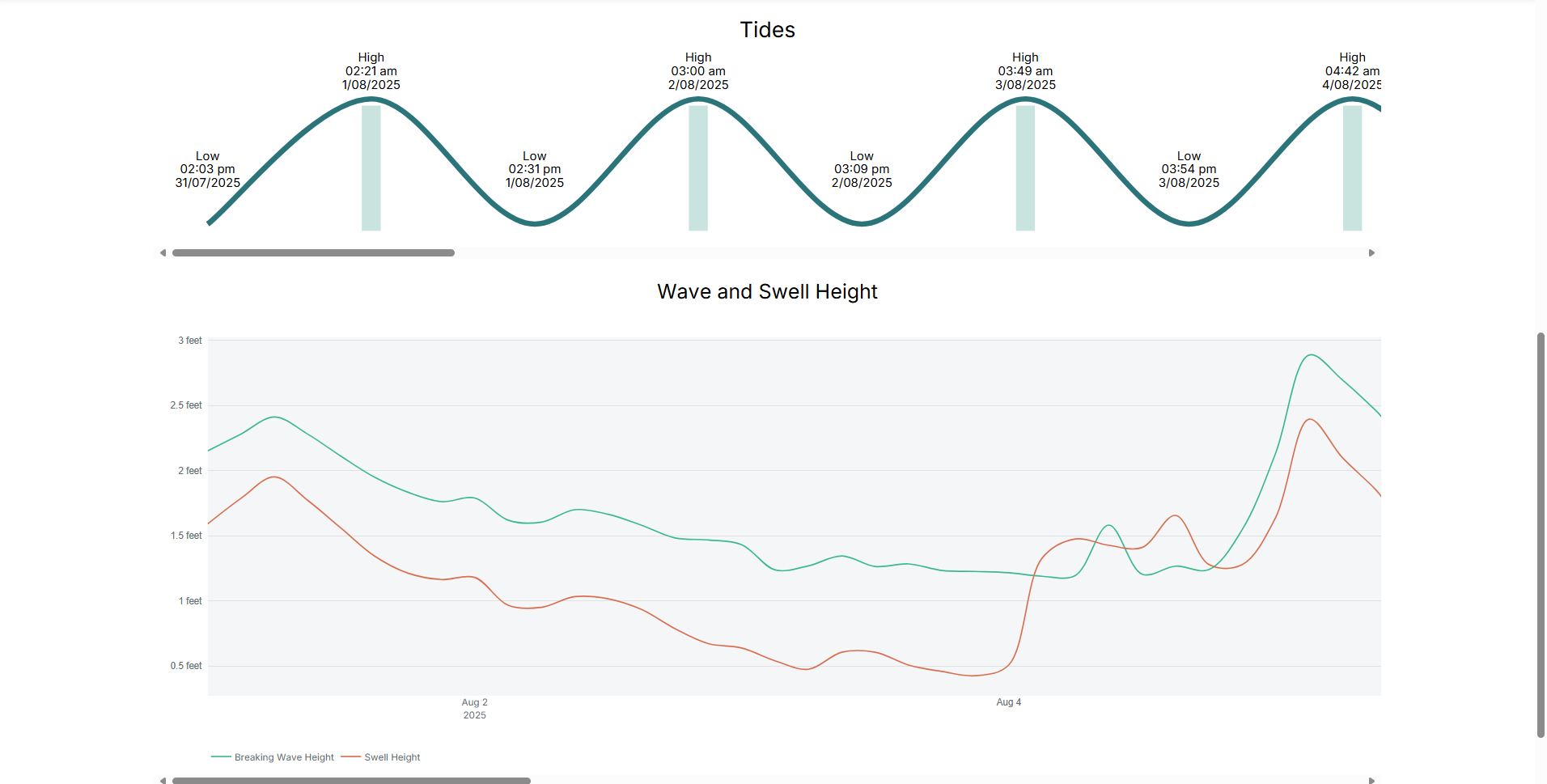The width and height of the screenshot is (1547, 784).
Task: Click the High 04:42 am 4/08/2025 marker
Action: click(x=1351, y=70)
